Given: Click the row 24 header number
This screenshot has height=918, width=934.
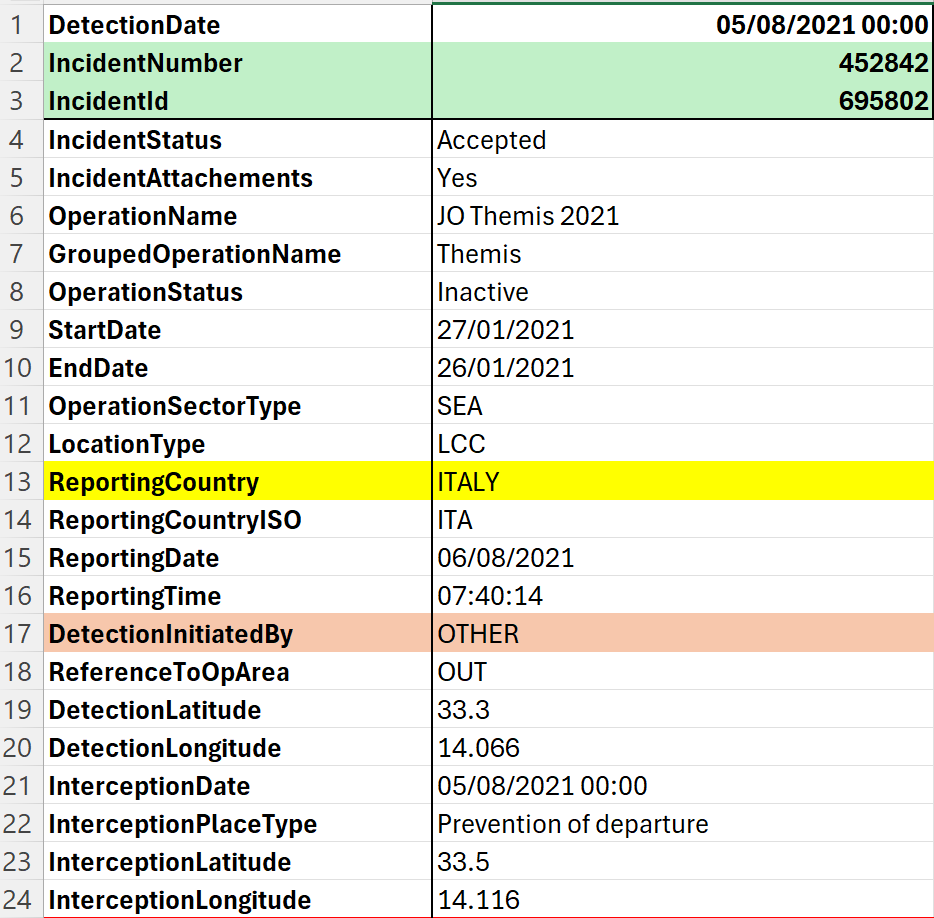Looking at the screenshot, I should (x=21, y=900).
